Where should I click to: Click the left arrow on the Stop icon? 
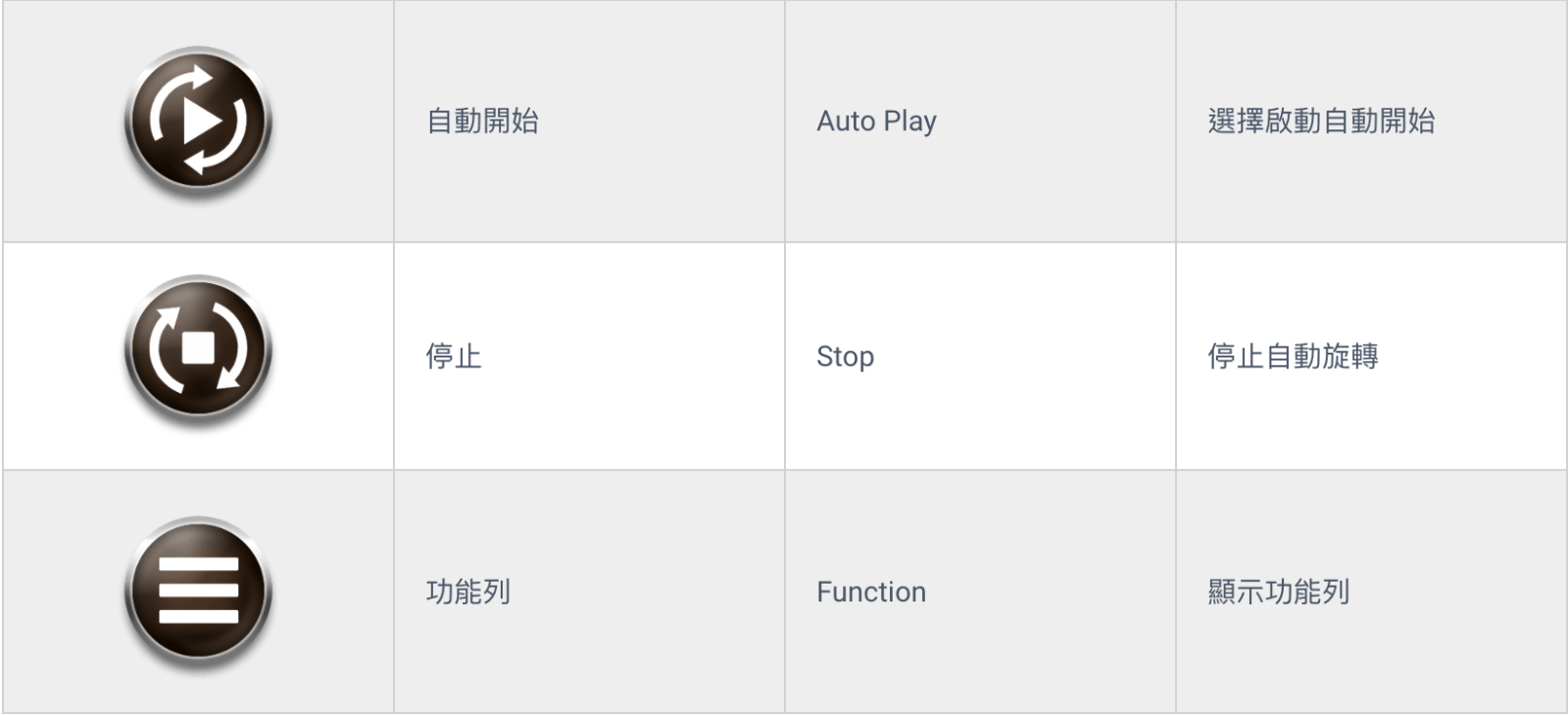point(167,348)
